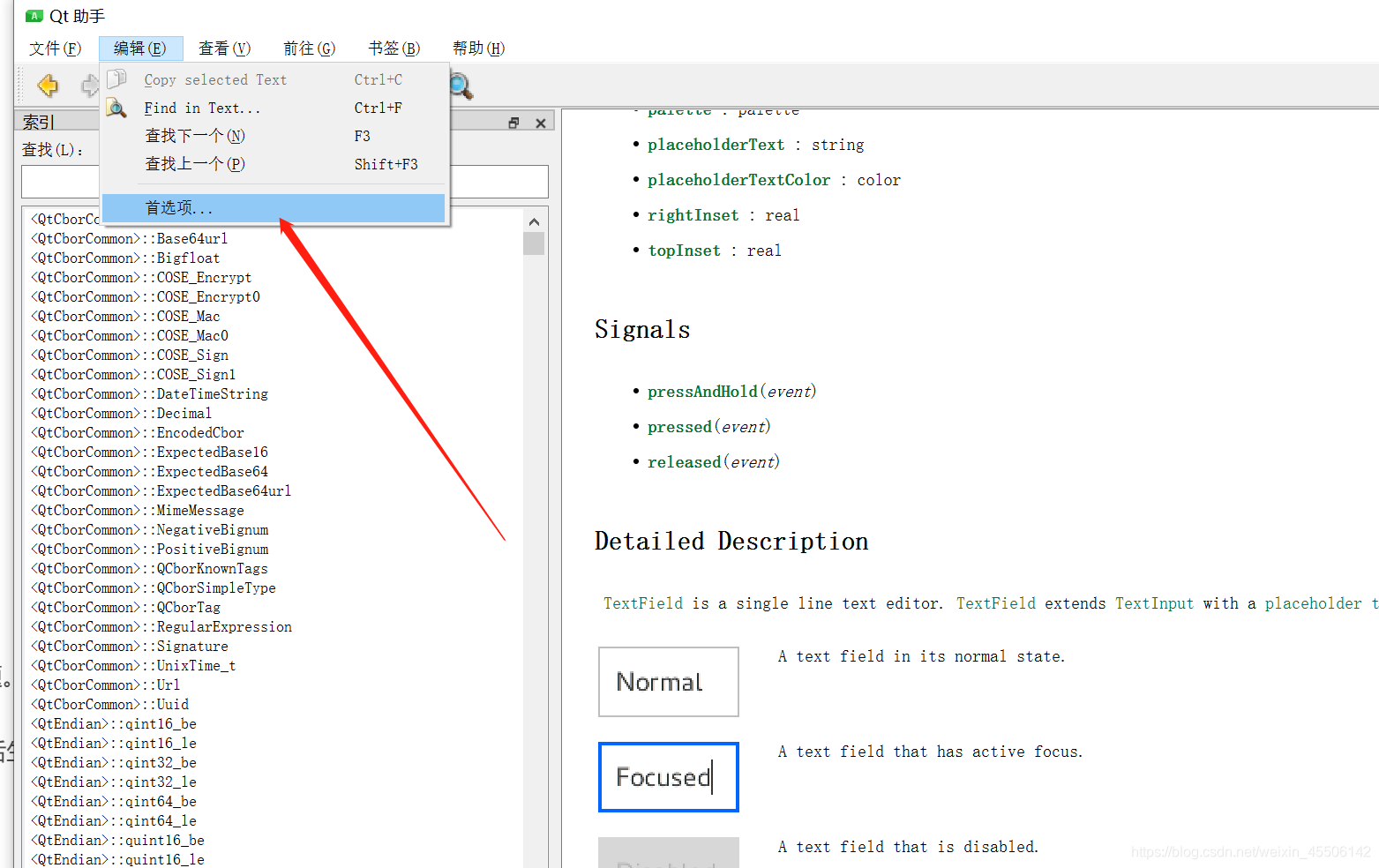
Task: Click the first TextField link in description
Action: tap(642, 603)
